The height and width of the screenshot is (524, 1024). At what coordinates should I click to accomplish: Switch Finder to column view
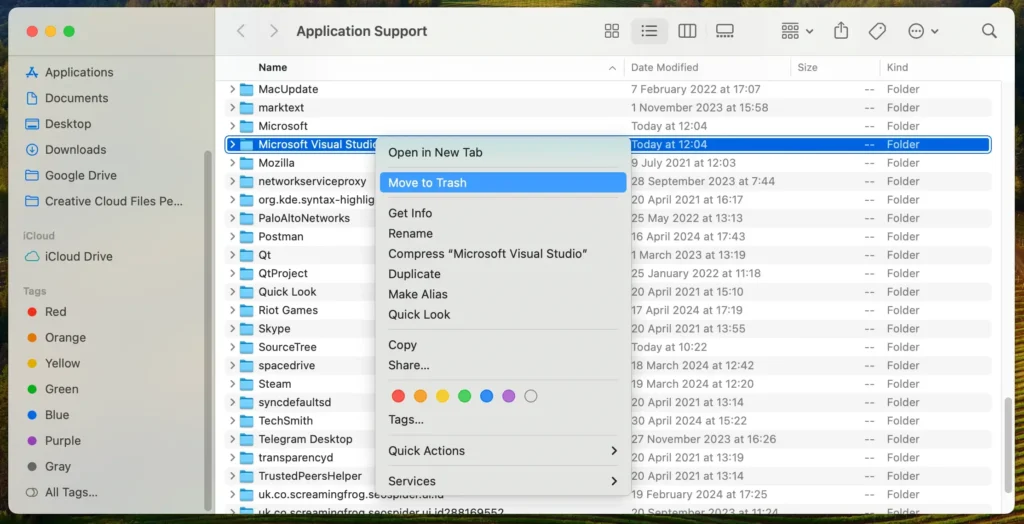(x=687, y=31)
